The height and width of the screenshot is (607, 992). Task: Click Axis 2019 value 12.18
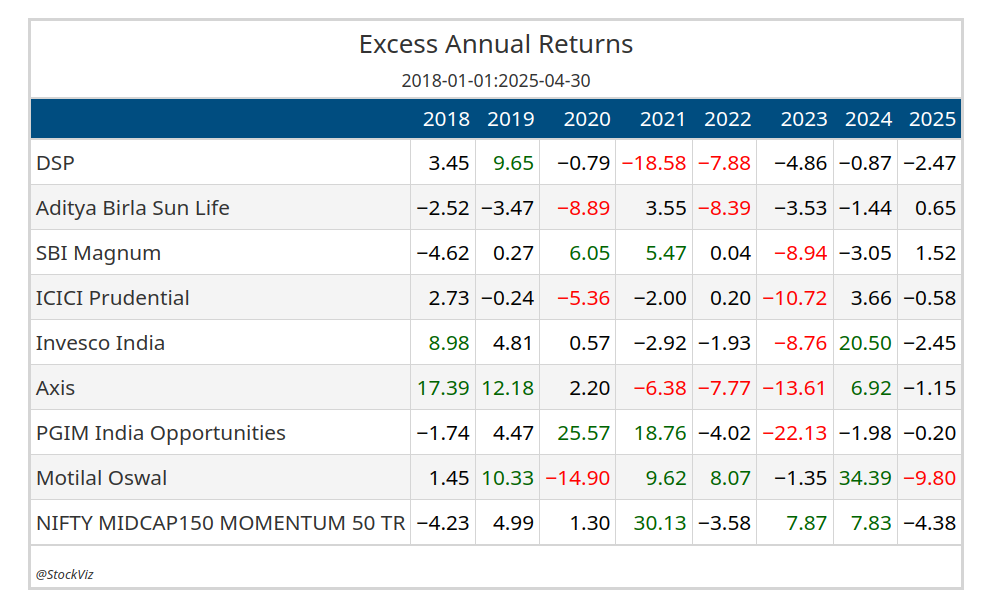click(507, 388)
